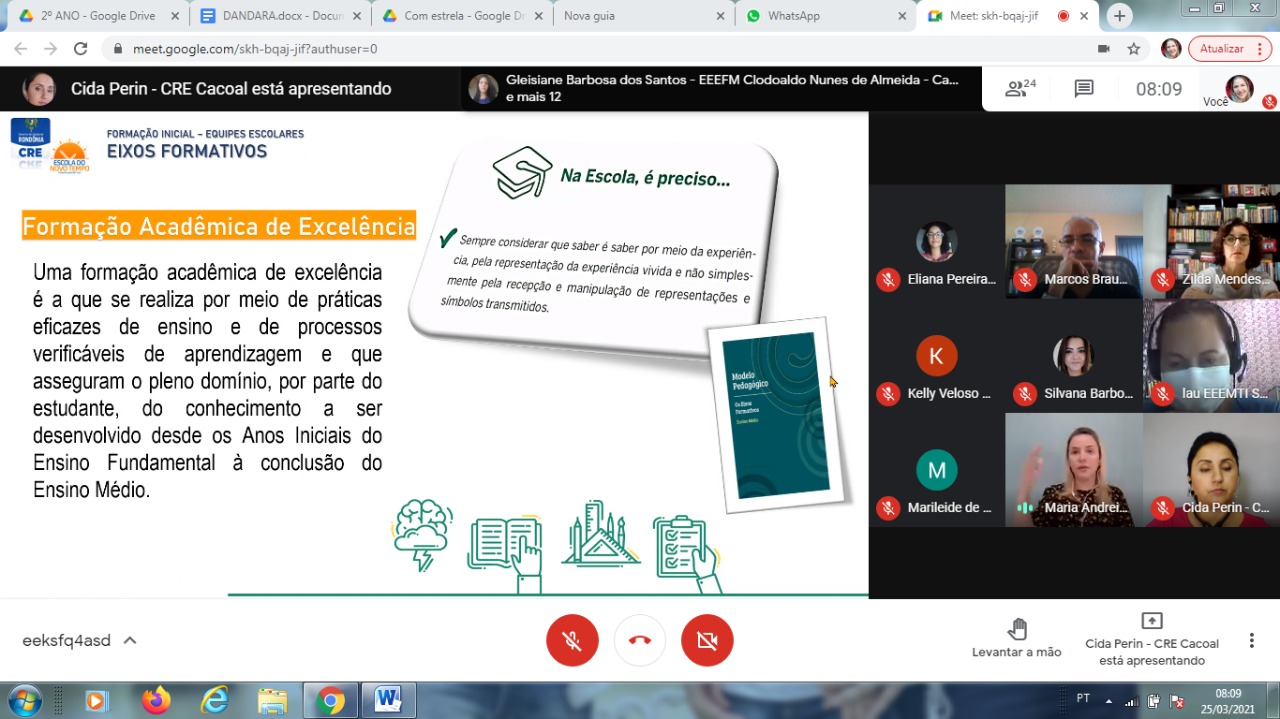Open camera permission icon in address bar
Screen dimensions: 1280x719
click(1104, 49)
